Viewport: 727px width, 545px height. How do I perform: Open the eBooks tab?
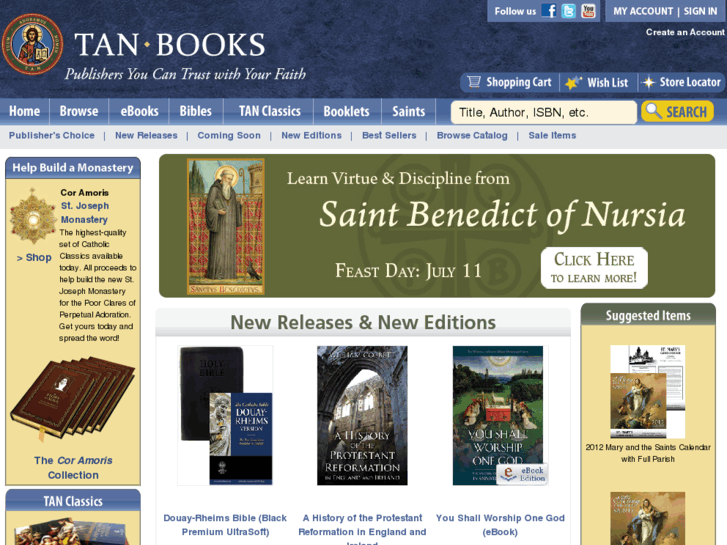coord(139,111)
